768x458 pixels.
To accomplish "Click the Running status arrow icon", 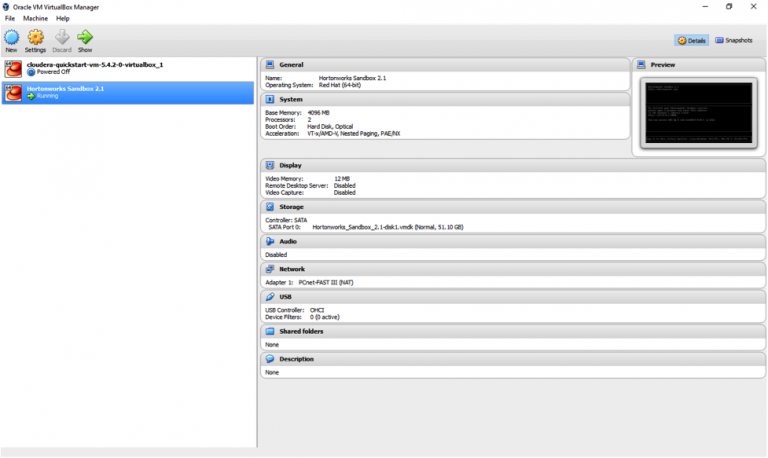I will point(31,96).
